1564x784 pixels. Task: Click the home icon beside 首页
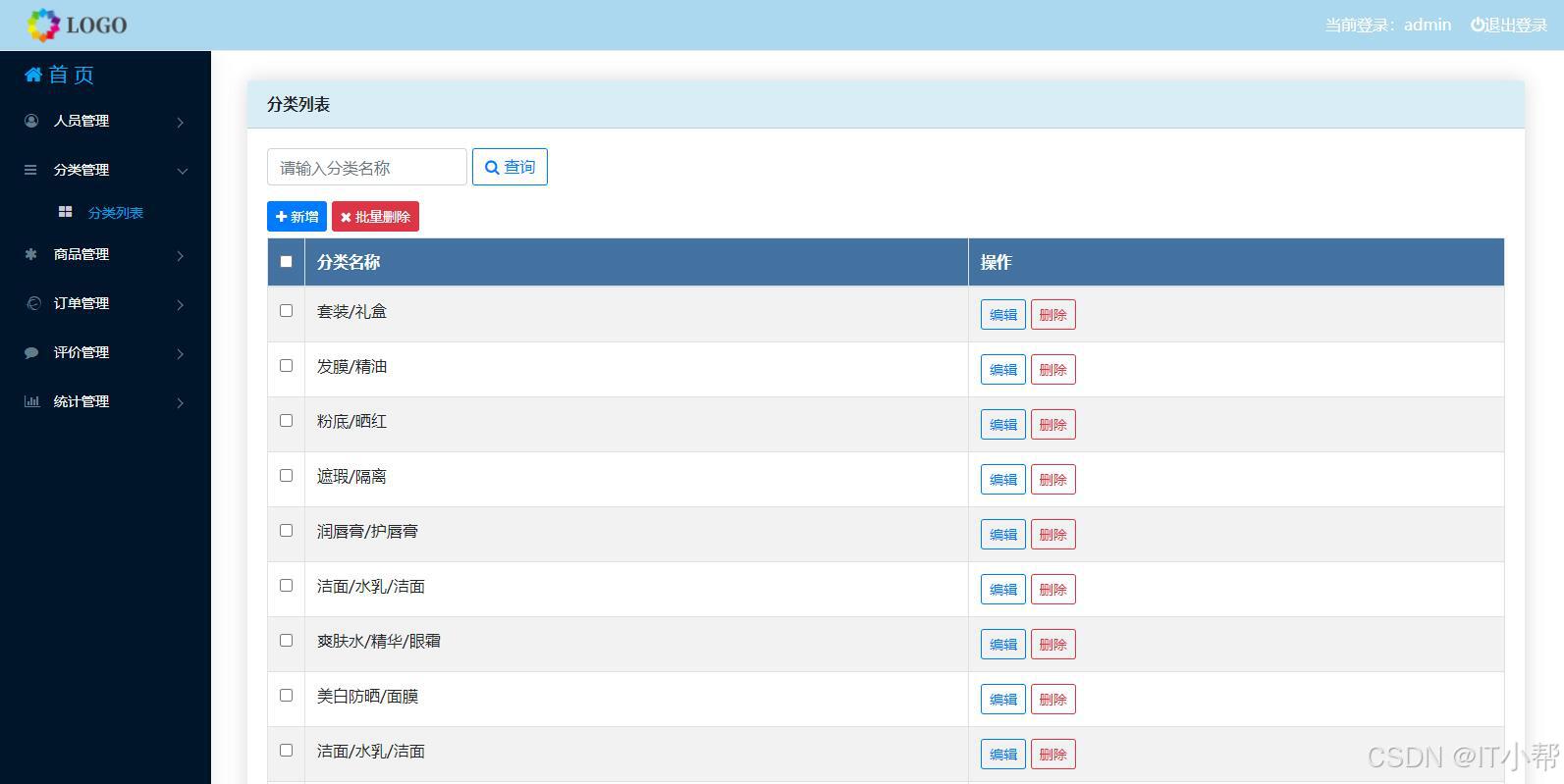(x=33, y=75)
